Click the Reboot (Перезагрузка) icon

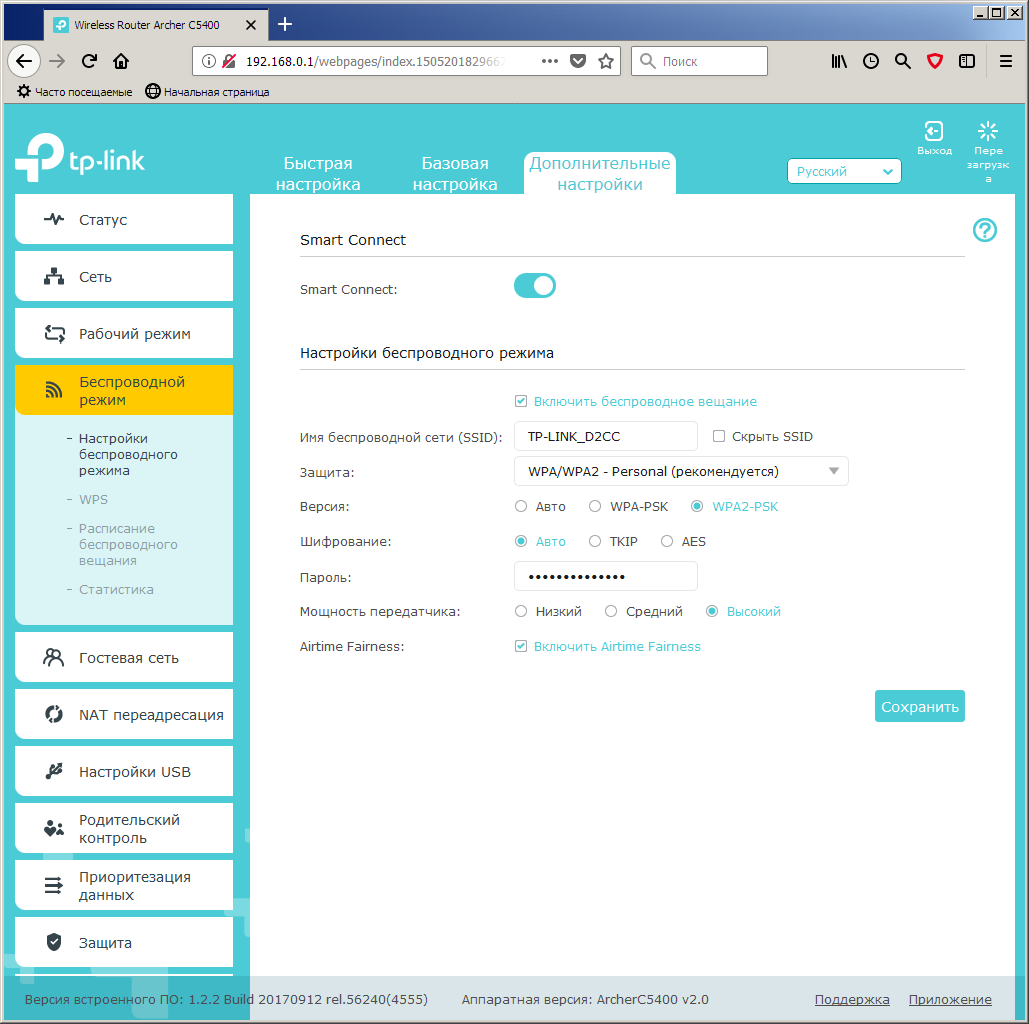tap(988, 132)
